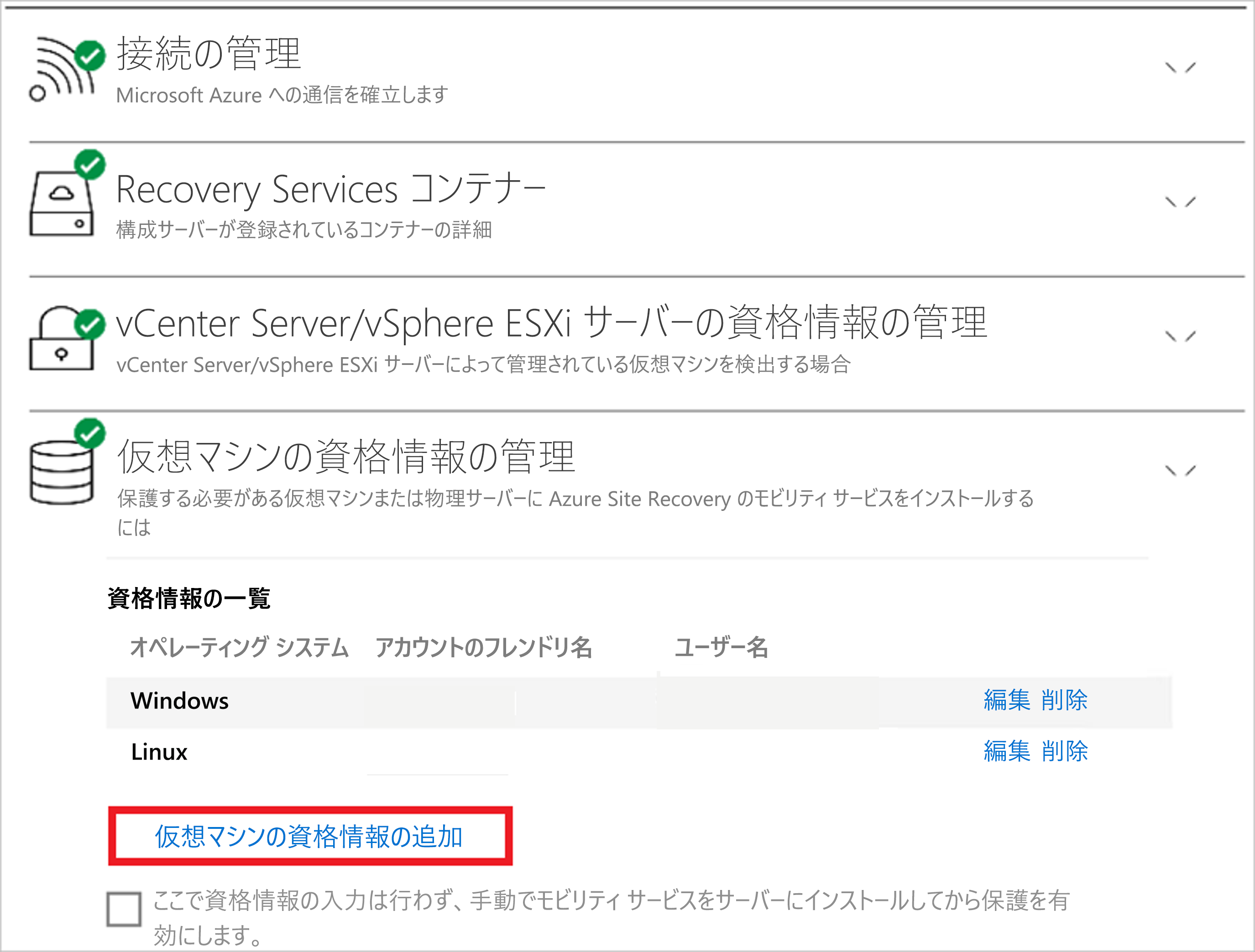
Task: Expand the vCenter Server/vSphere ESXi credentials chevron
Action: pyautogui.click(x=1180, y=336)
